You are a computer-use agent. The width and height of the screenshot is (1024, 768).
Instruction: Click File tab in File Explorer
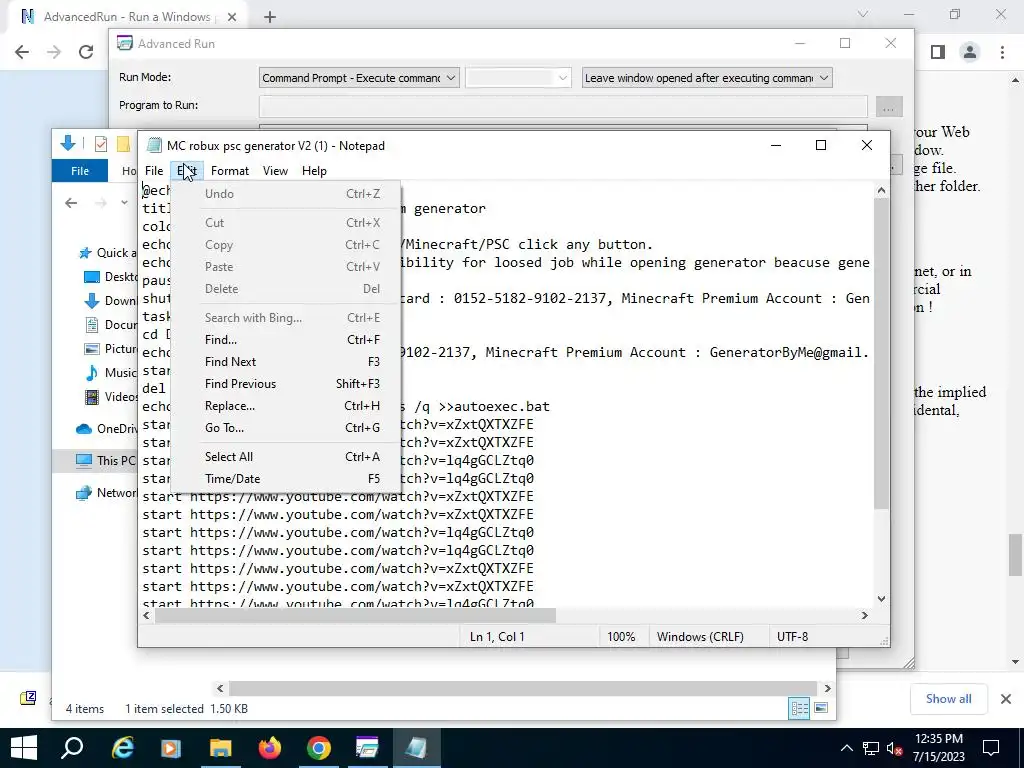click(80, 170)
